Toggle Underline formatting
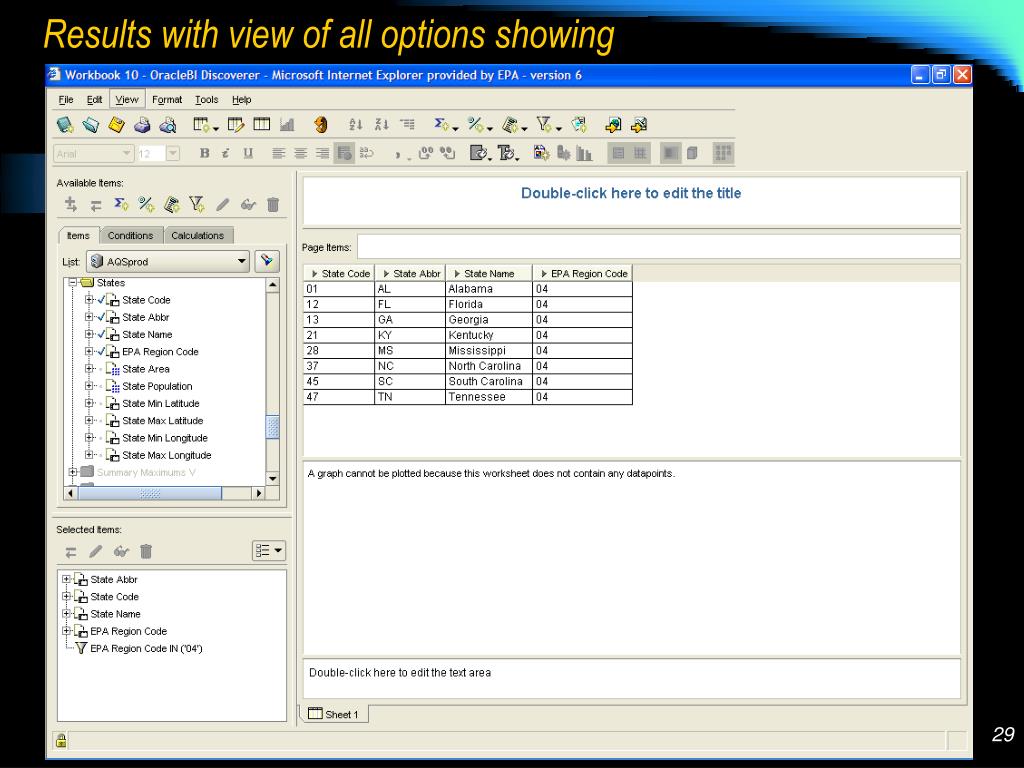Viewport: 1024px width, 768px height. 248,153
